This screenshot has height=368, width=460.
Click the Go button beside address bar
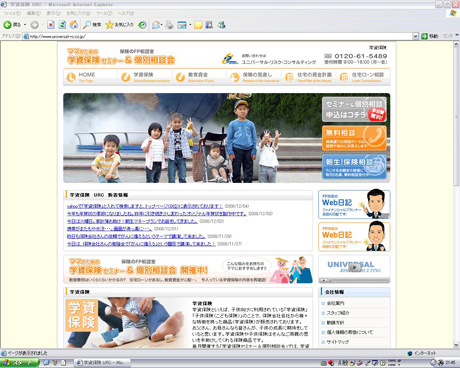(x=429, y=36)
